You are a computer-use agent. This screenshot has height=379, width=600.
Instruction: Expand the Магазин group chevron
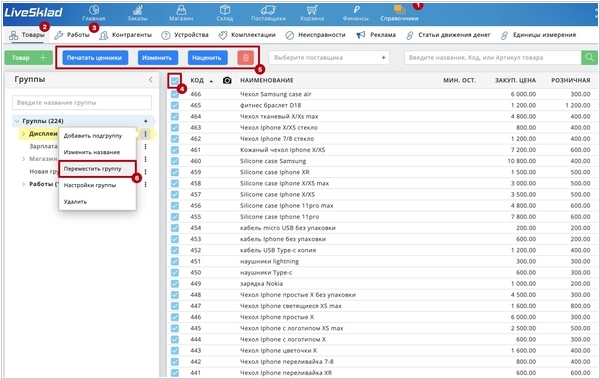coord(23,159)
